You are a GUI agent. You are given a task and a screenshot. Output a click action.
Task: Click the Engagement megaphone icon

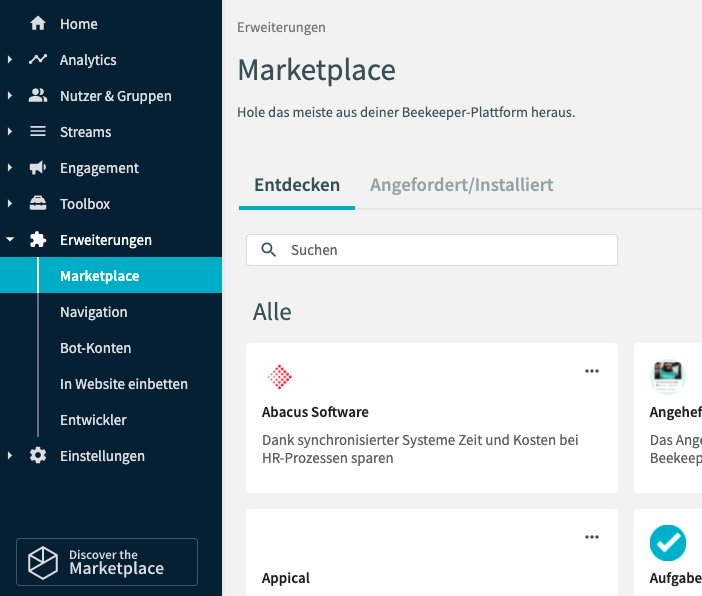(38, 168)
